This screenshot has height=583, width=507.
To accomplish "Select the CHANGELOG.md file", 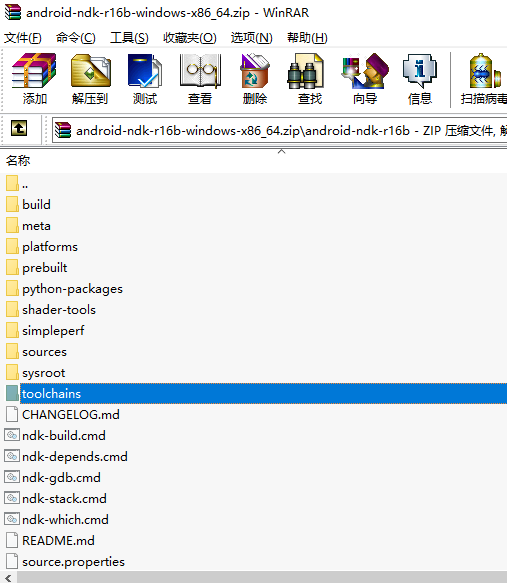I will click(x=254, y=415).
